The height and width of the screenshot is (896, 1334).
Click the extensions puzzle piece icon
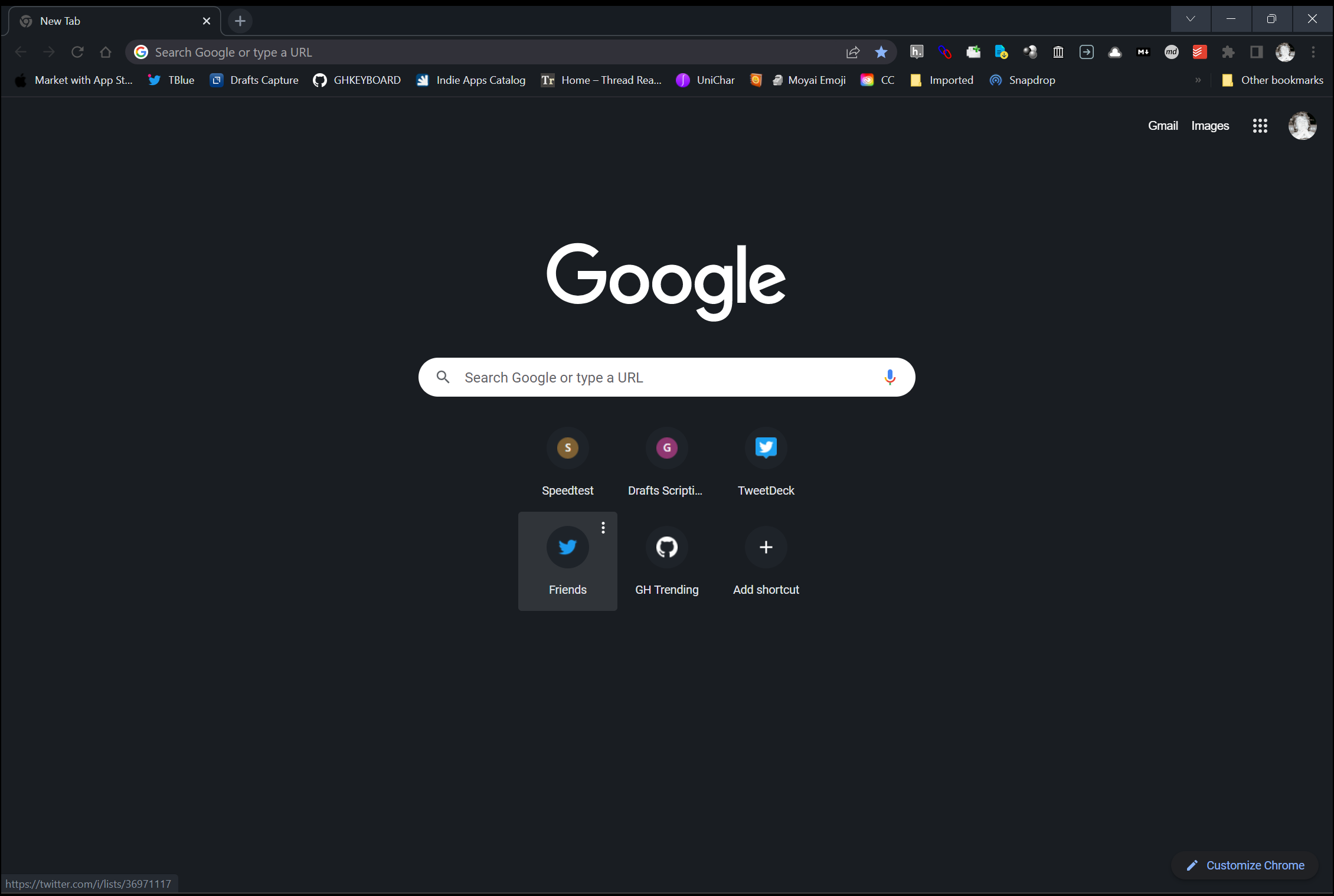click(x=1227, y=52)
